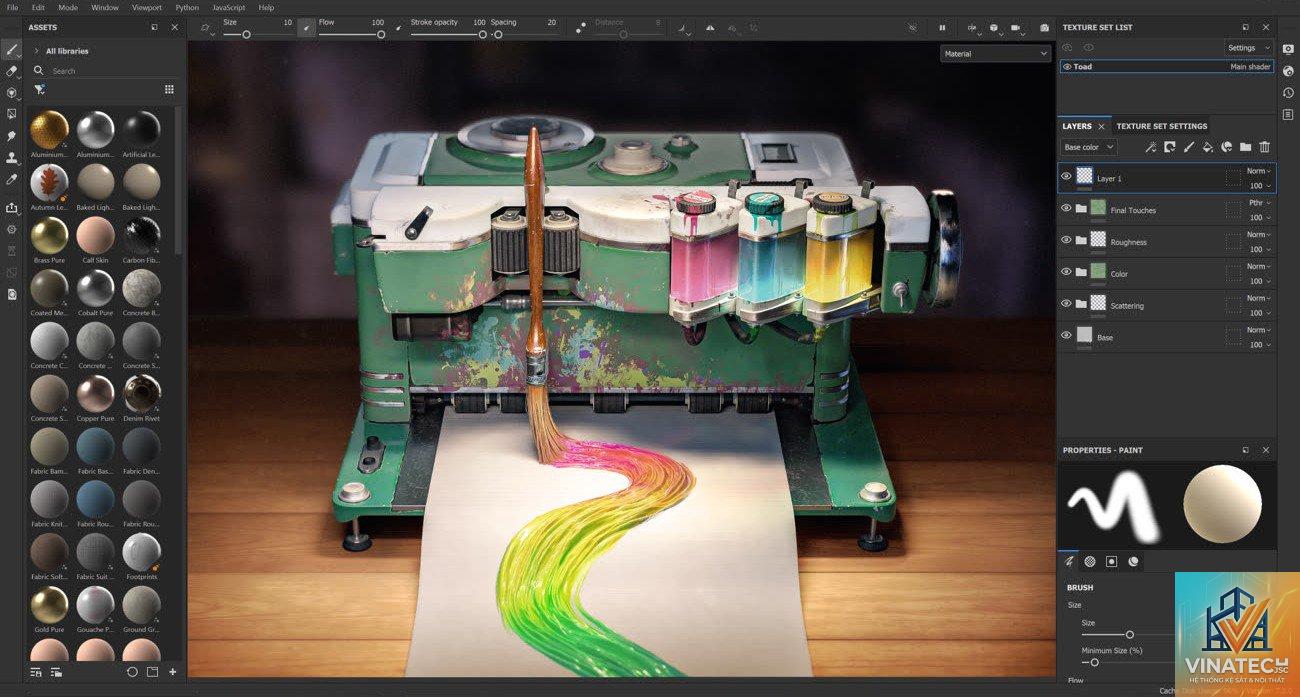Image resolution: width=1300 pixels, height=697 pixels.
Task: Add a folder in Layers panel
Action: click(x=1245, y=147)
